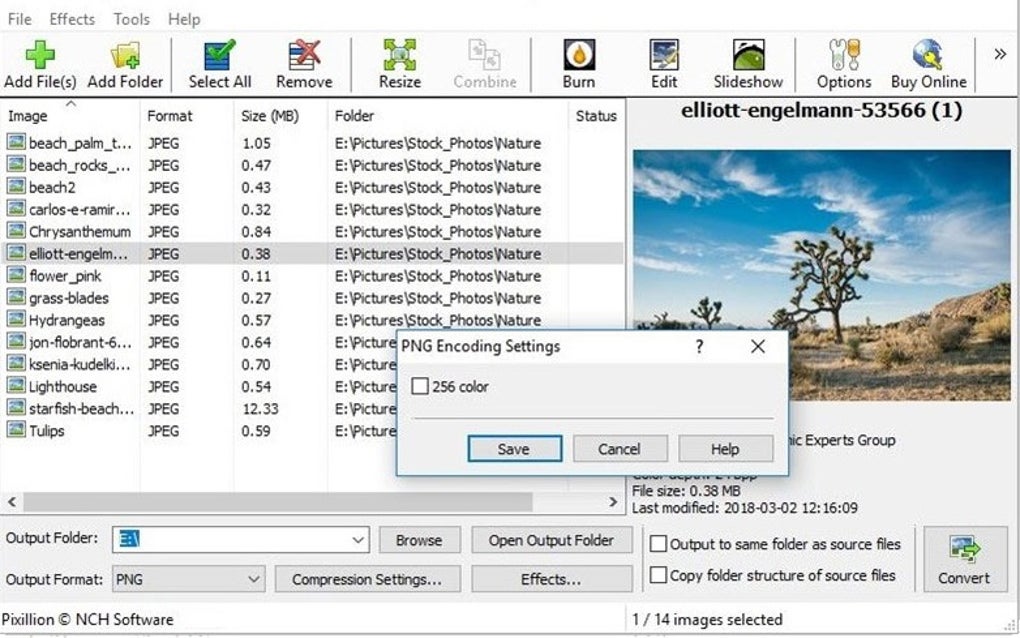Close the PNG Encoding Settings dialog
This screenshot has height=638, width=1020.
tap(758, 346)
